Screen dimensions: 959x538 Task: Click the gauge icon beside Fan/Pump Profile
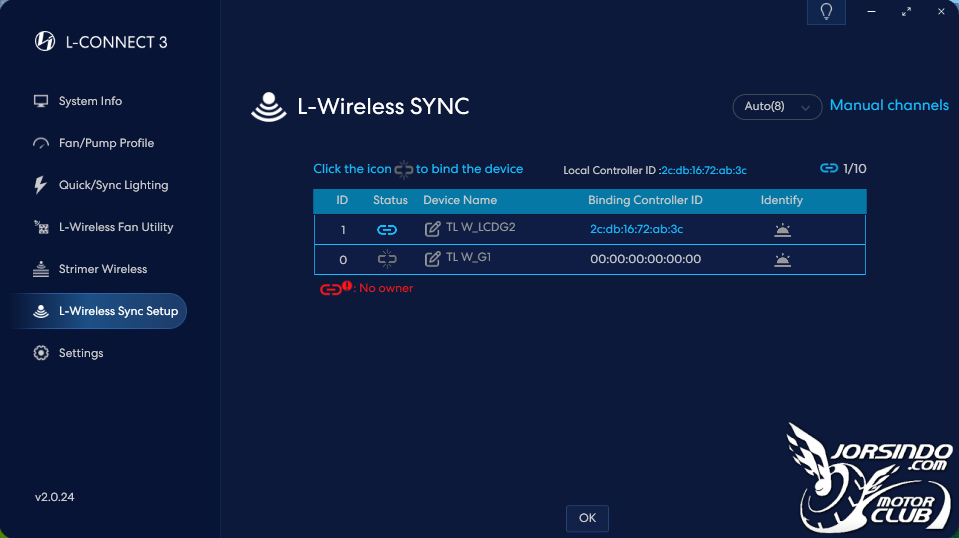41,143
